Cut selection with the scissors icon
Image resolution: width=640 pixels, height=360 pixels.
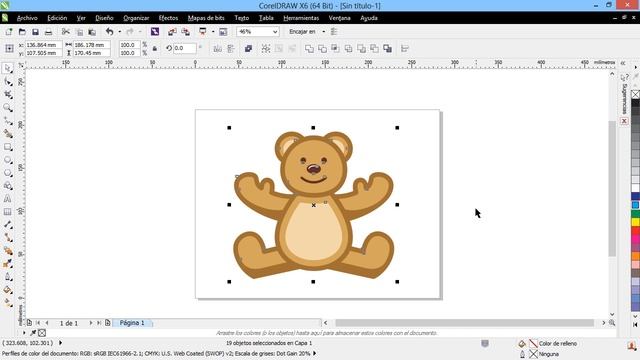66,32
